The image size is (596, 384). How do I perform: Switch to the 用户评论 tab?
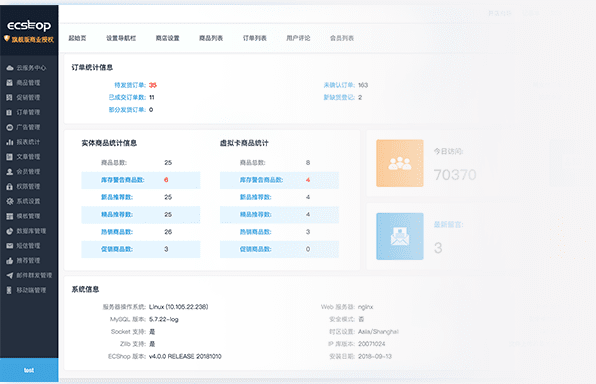[x=298, y=38]
